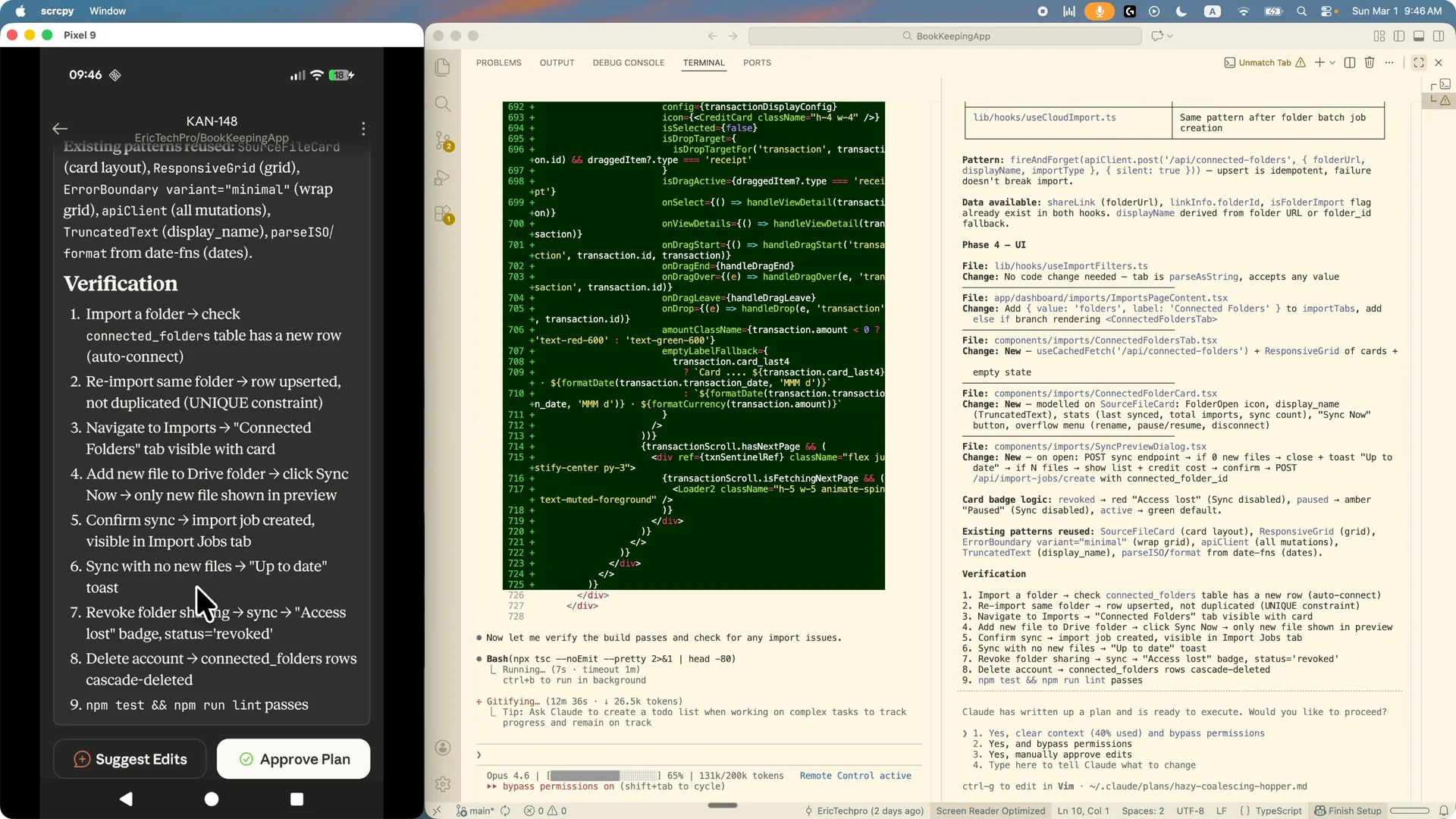The height and width of the screenshot is (819, 1456).
Task: Go forward with the VS Code navigation arrow
Action: [x=733, y=36]
